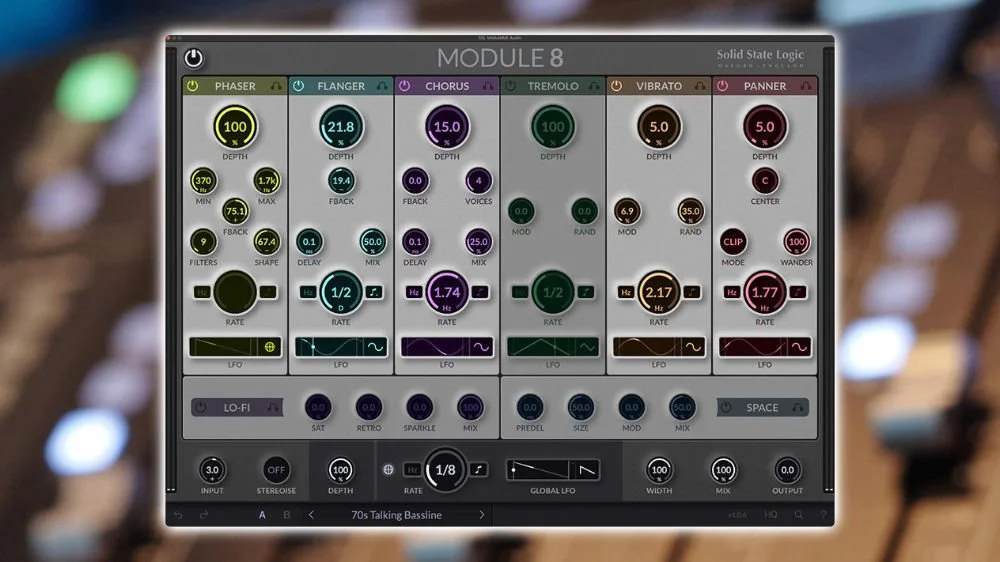Solo Panner with headphone icon
1000x562 pixels.
point(805,85)
